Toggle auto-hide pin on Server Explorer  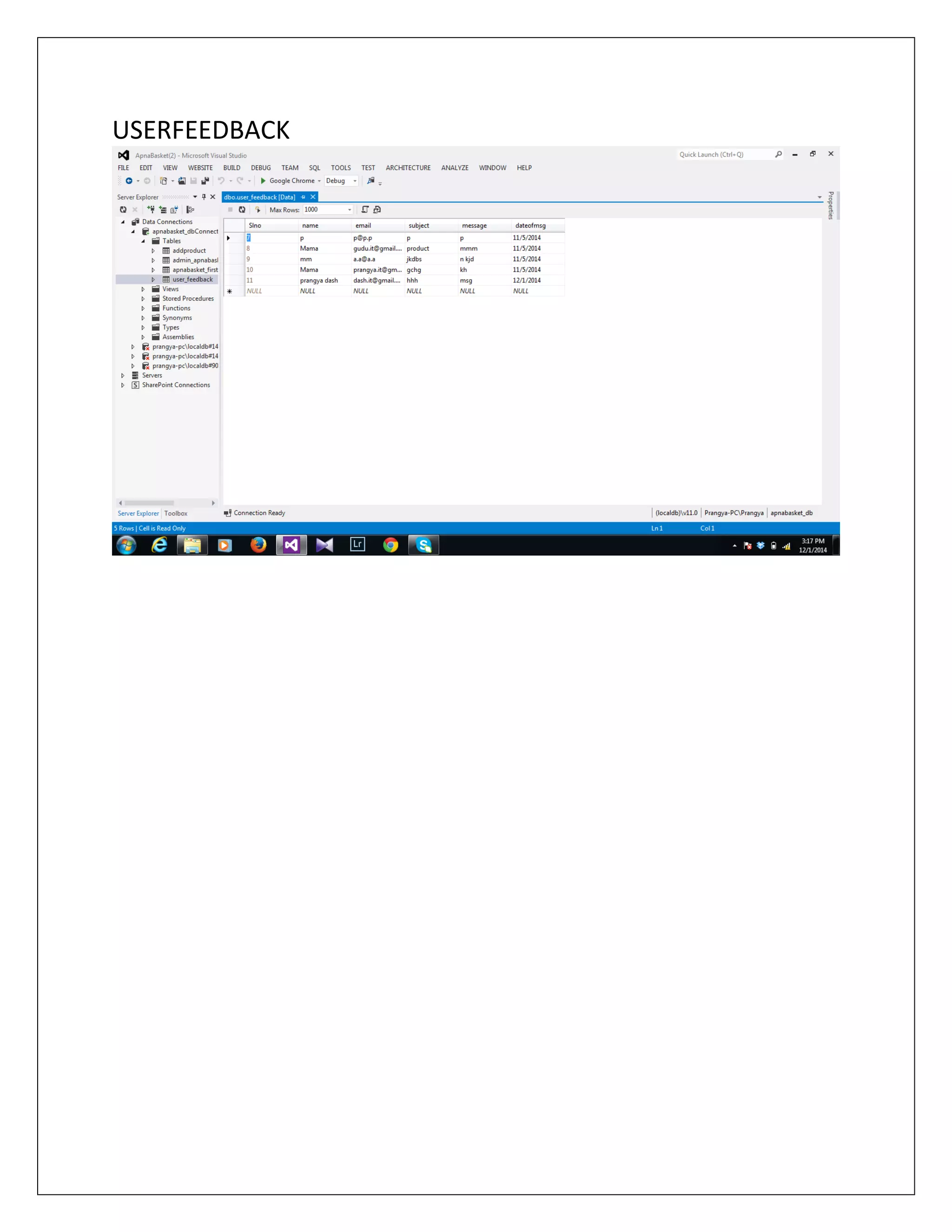[204, 198]
